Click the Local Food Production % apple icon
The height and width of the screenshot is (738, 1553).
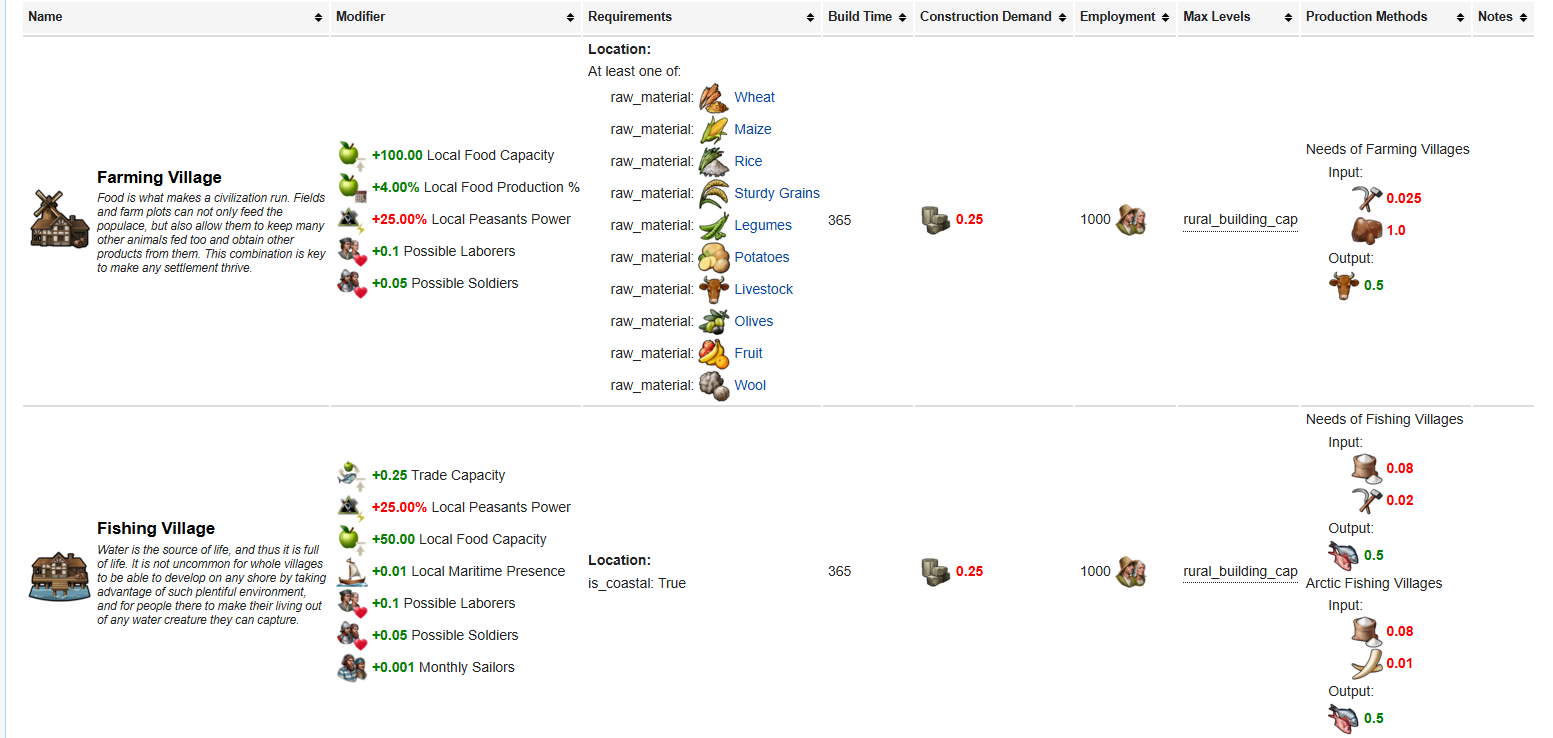352,187
